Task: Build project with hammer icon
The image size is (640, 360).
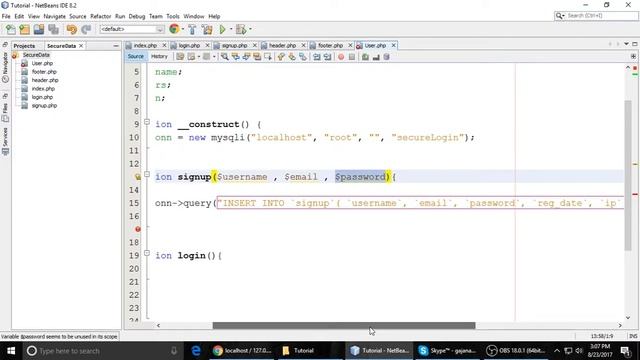Action: [x=192, y=29]
